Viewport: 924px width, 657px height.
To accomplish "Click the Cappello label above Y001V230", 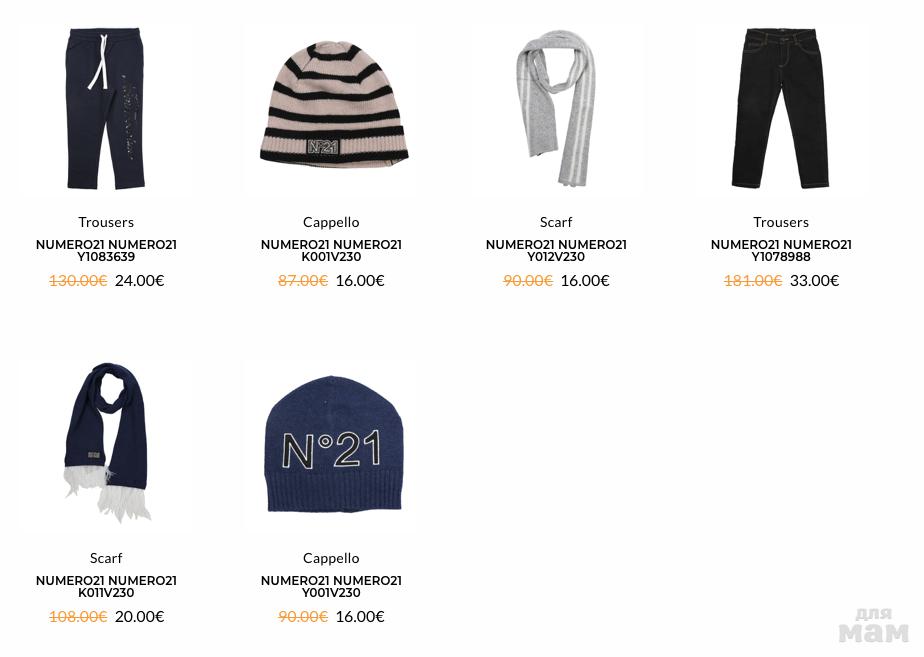I will (x=331, y=558).
